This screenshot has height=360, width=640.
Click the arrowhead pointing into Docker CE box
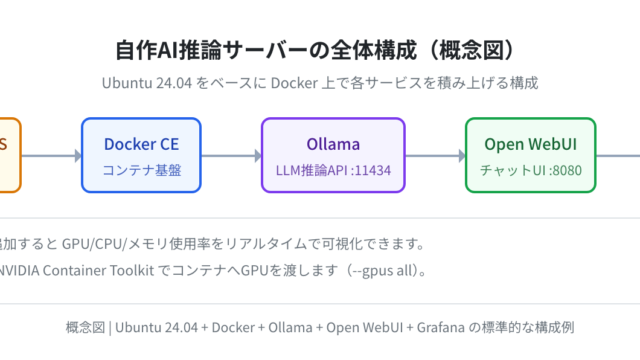click(78, 156)
